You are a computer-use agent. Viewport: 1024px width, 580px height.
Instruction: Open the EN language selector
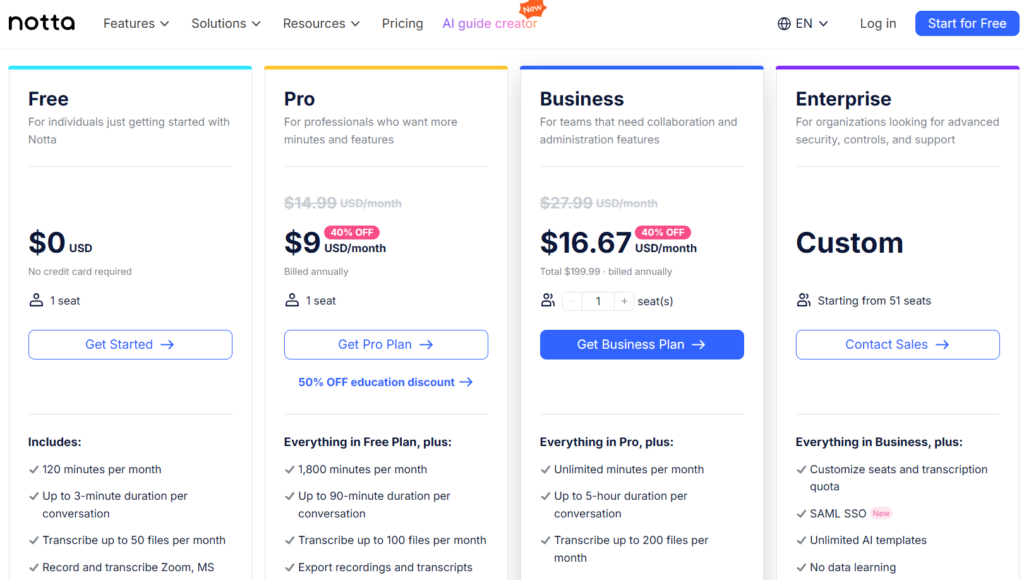click(x=803, y=24)
